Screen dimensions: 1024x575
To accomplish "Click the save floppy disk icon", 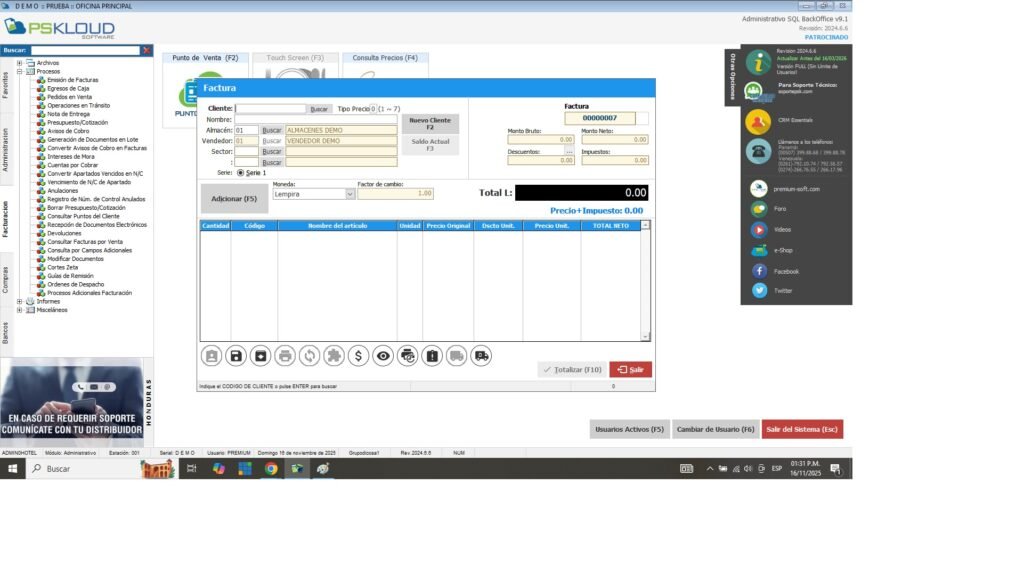I will (236, 355).
